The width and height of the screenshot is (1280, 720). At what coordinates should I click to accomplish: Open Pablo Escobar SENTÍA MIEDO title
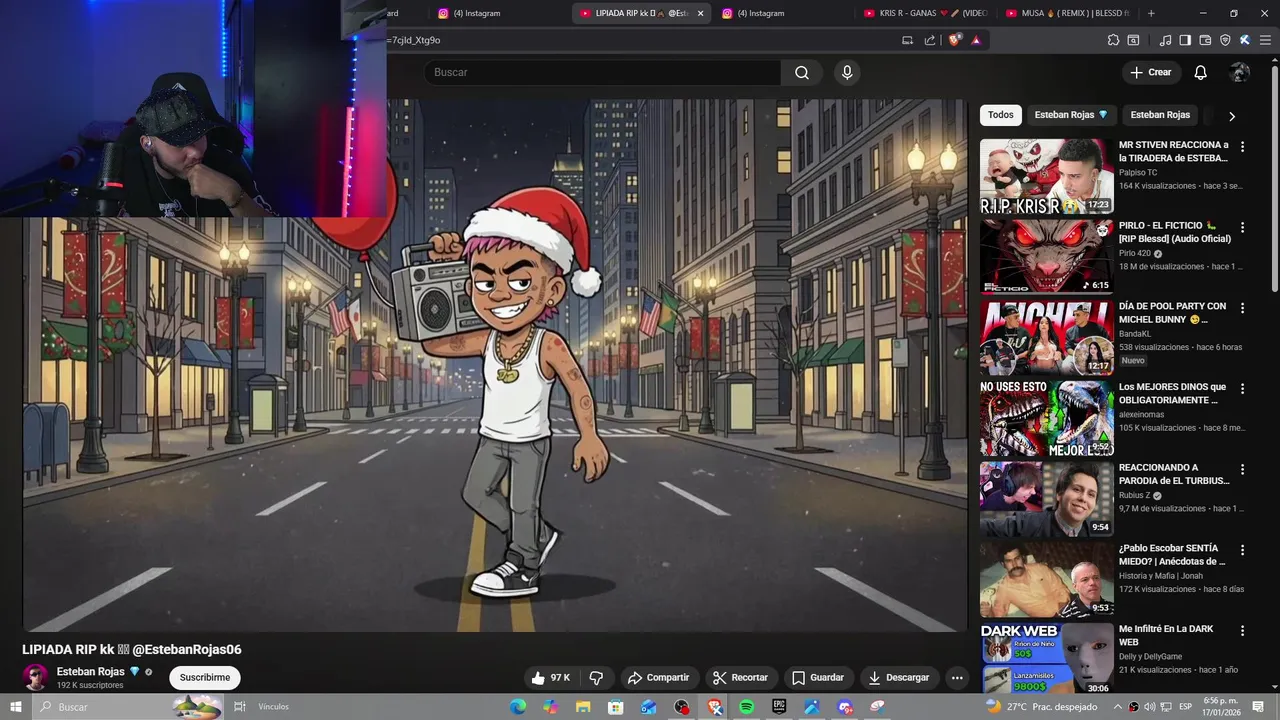[x=1172, y=555]
